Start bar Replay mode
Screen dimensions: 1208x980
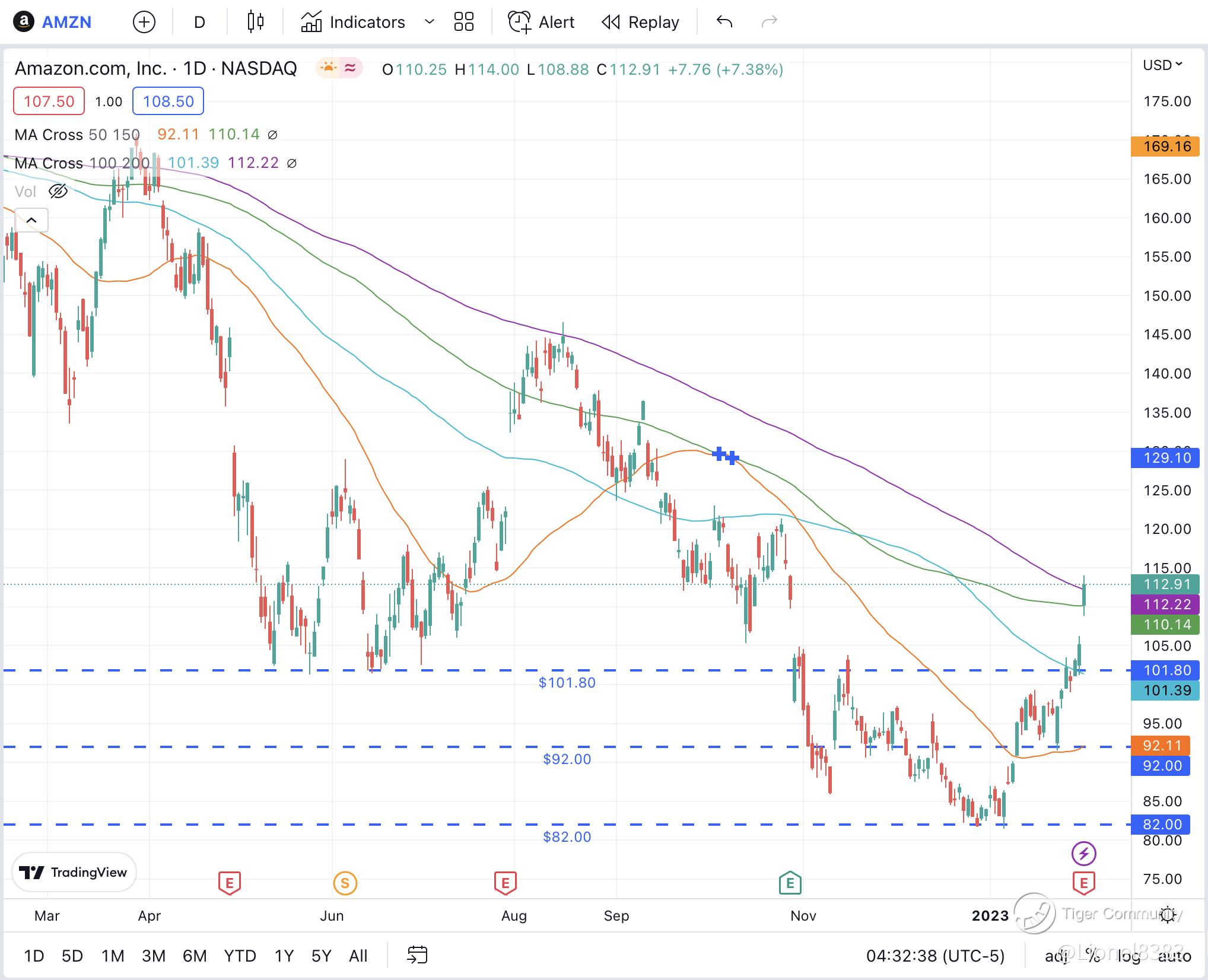(640, 23)
